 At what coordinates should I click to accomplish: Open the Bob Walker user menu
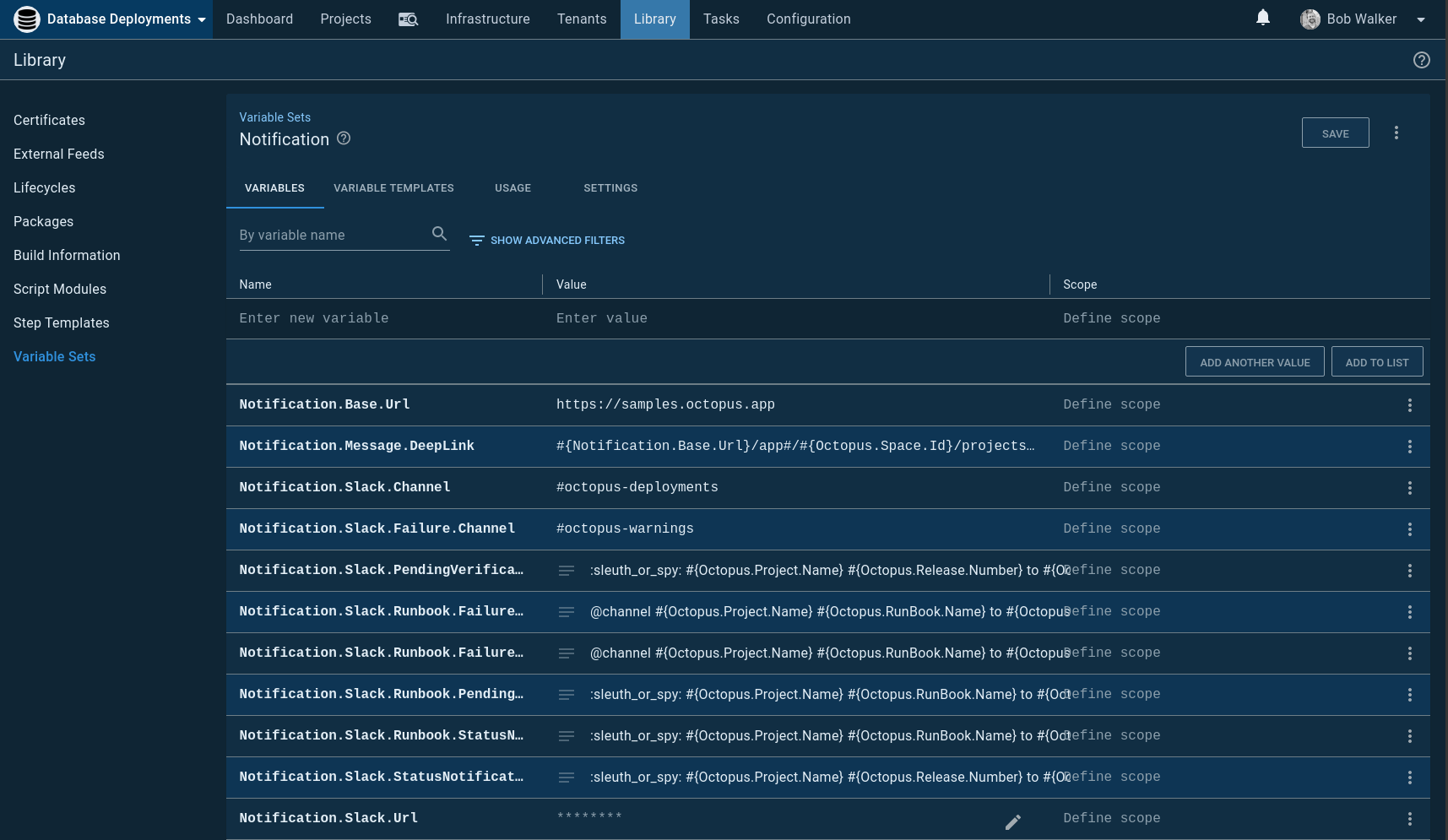[1362, 19]
